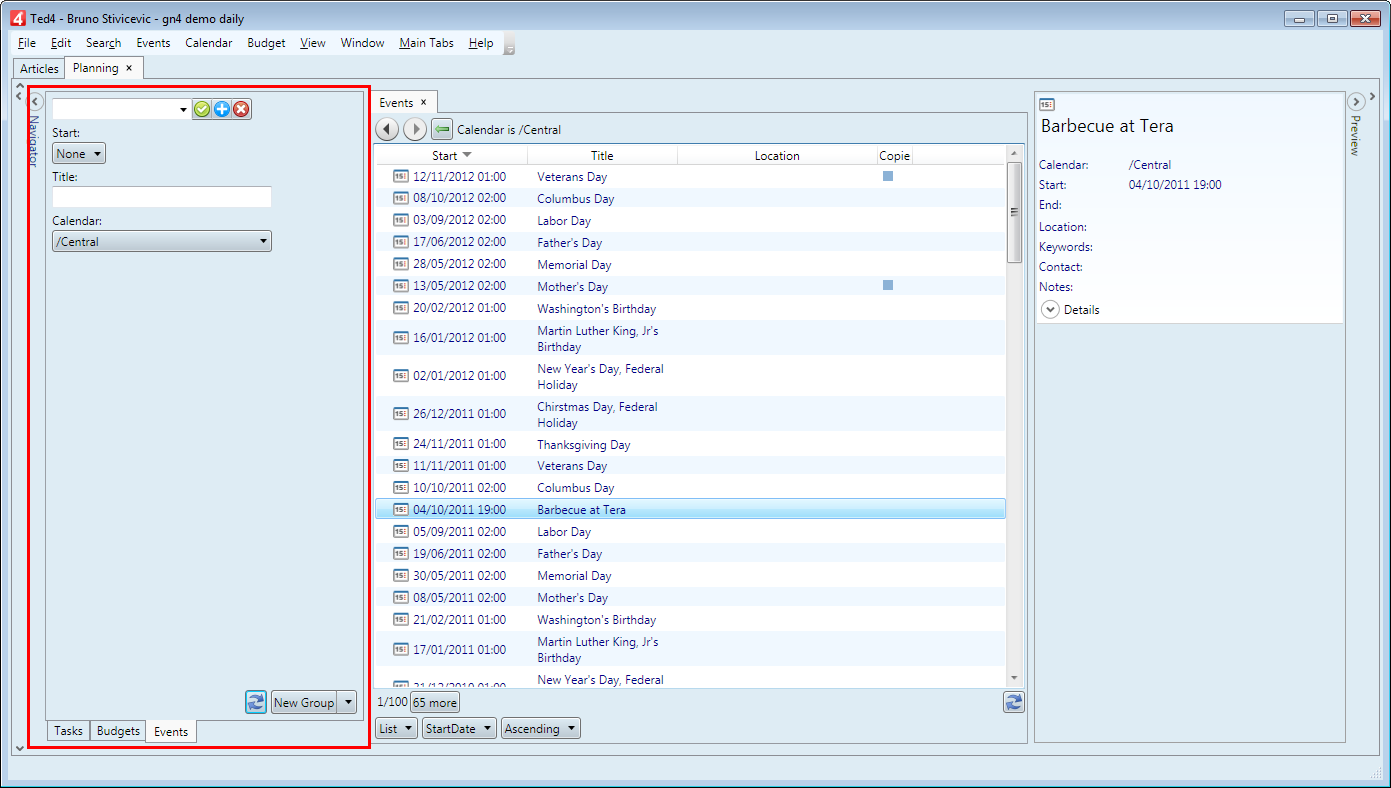This screenshot has height=788, width=1391.
Task: Click the copies marker in Veterans Day 2012 row
Action: 888,176
